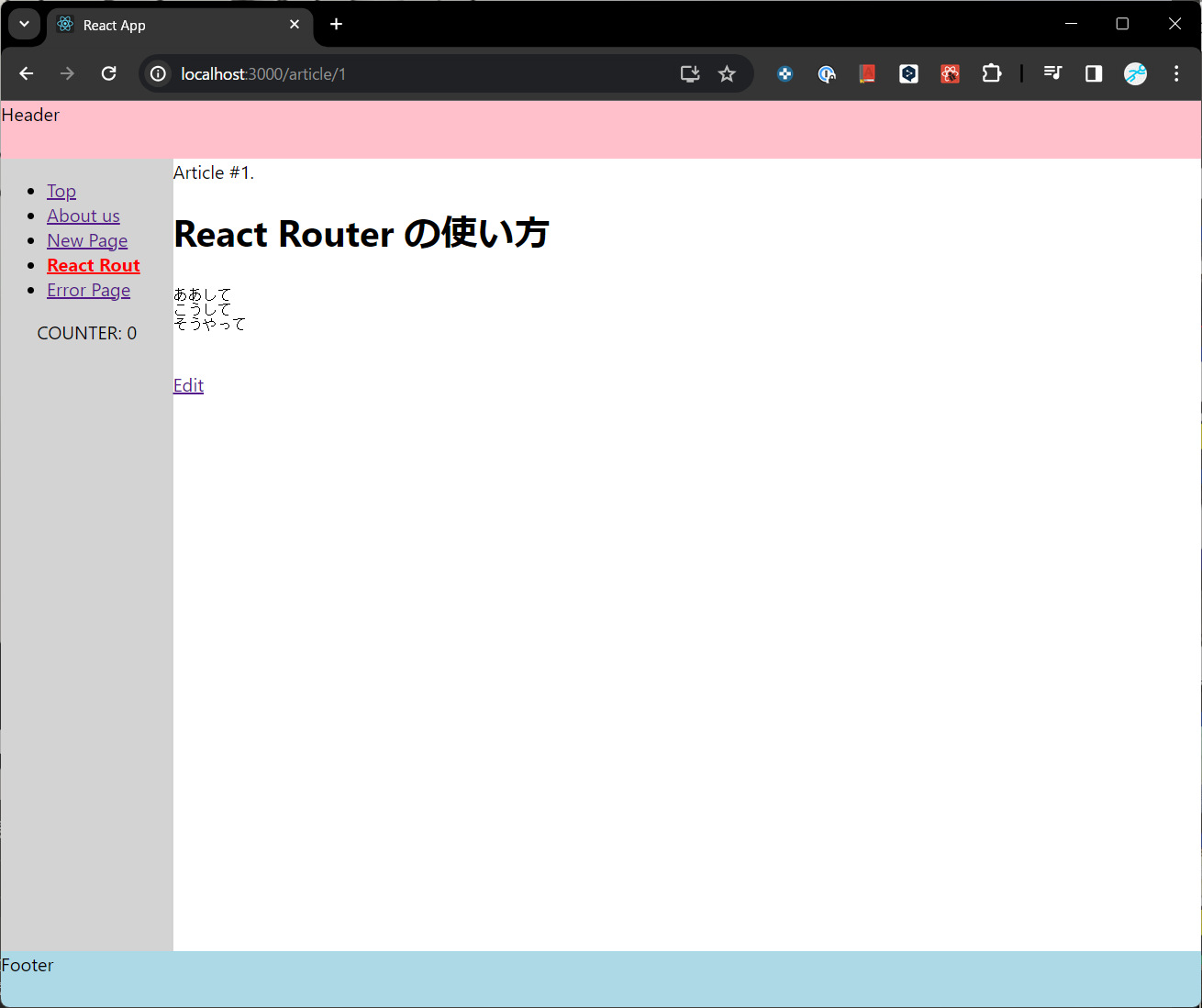Viewport: 1202px width, 1008px height.
Task: Open the profile avatar menu
Action: click(1135, 74)
